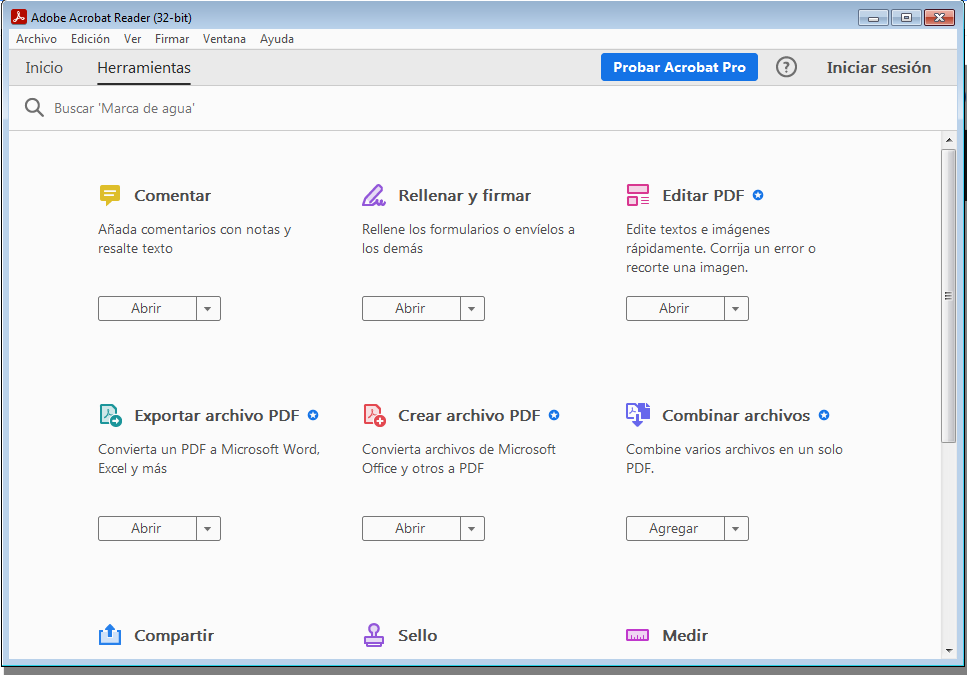Screen dimensions: 967x675
Task: Click the Editar PDF layout icon
Action: 638,195
